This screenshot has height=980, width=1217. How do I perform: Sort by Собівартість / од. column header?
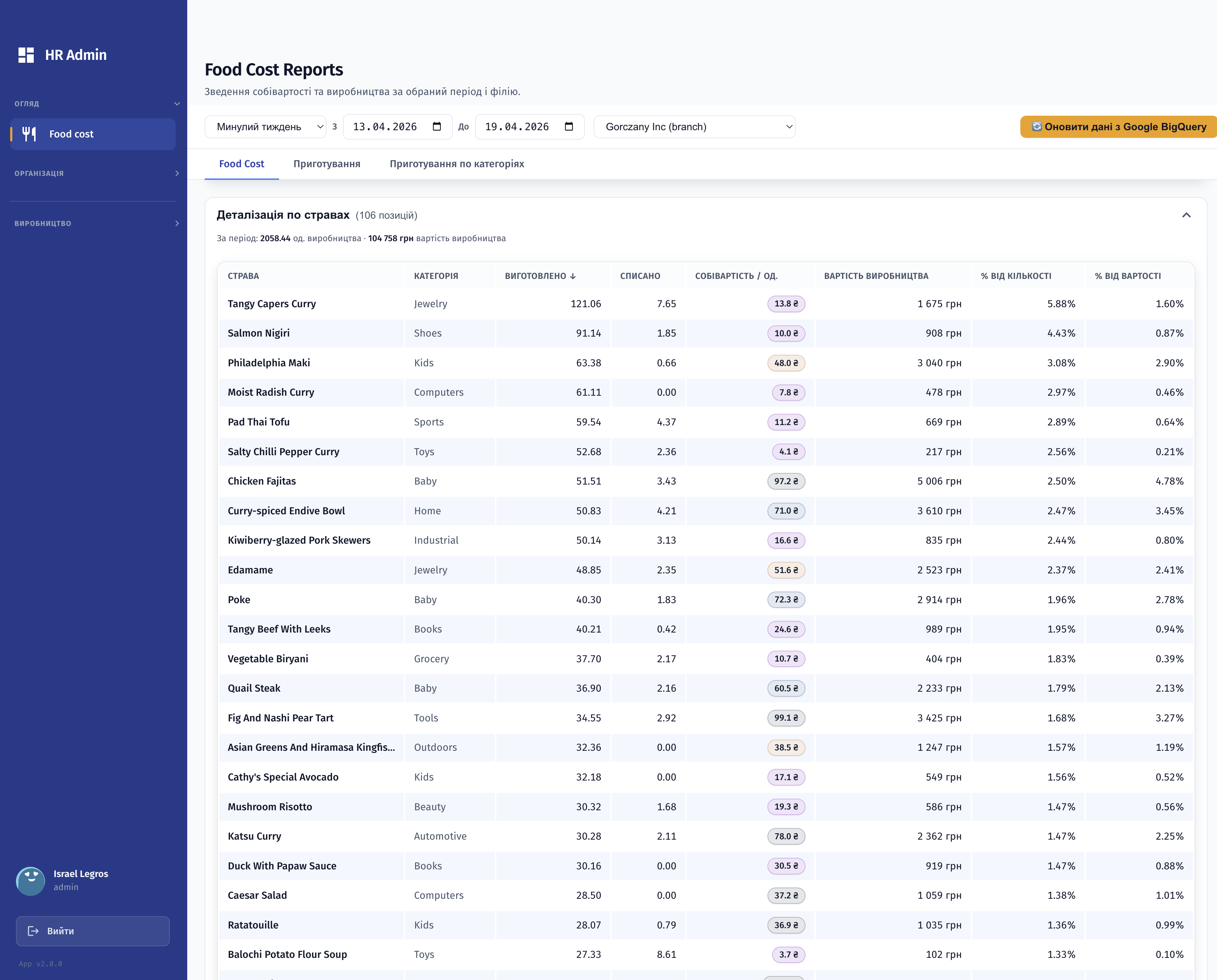pos(736,276)
